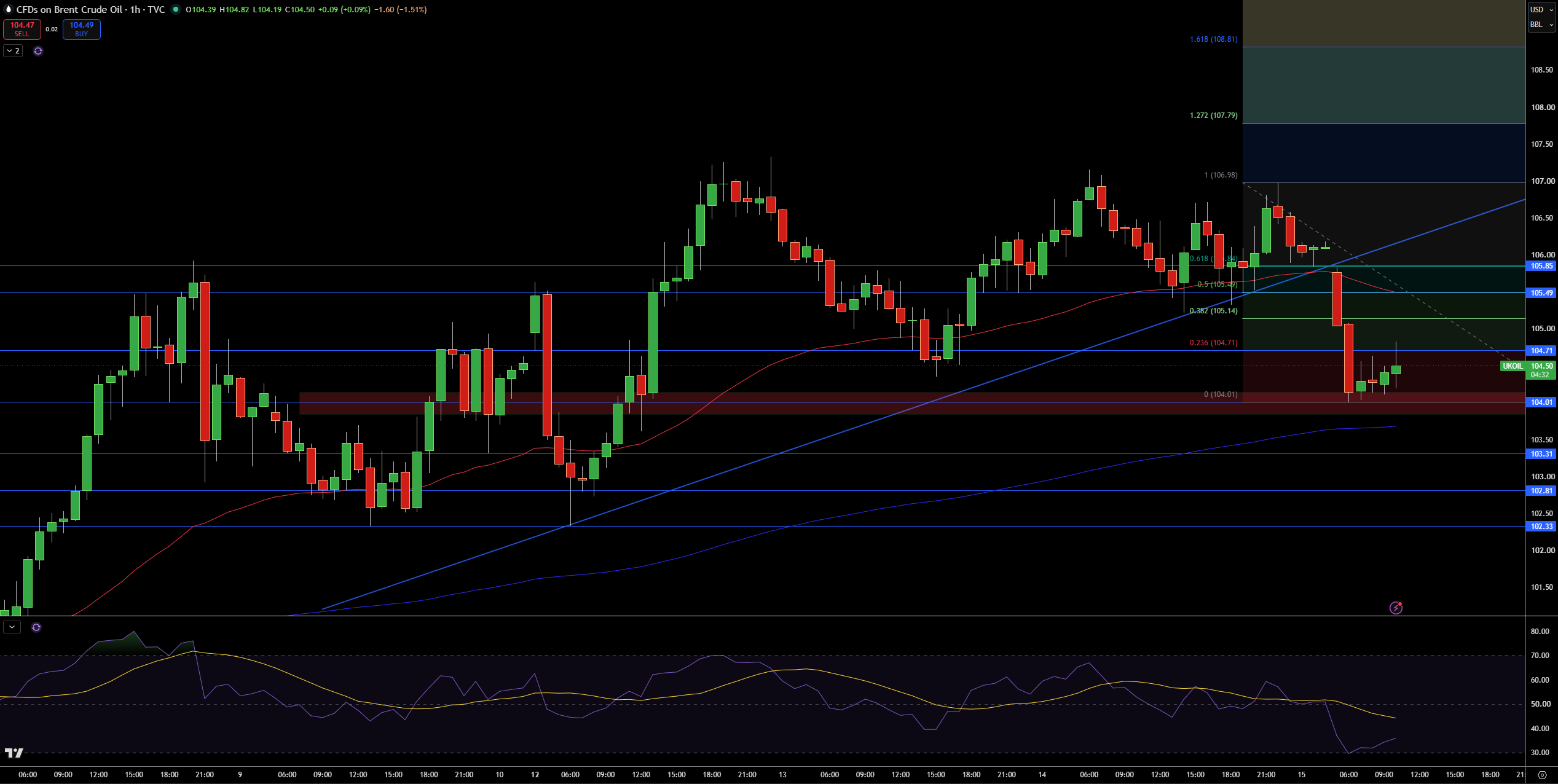Screen dimensions: 1558x784
Task: Click the purple refresh icon in RSI pane
Action: tap(36, 627)
